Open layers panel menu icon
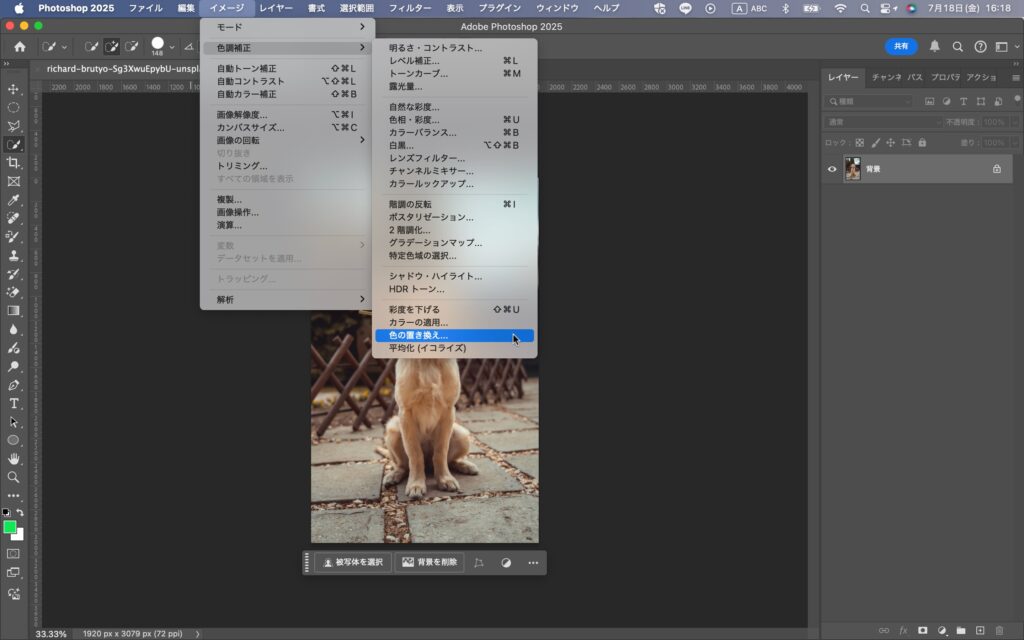The height and width of the screenshot is (640, 1024). click(1016, 78)
